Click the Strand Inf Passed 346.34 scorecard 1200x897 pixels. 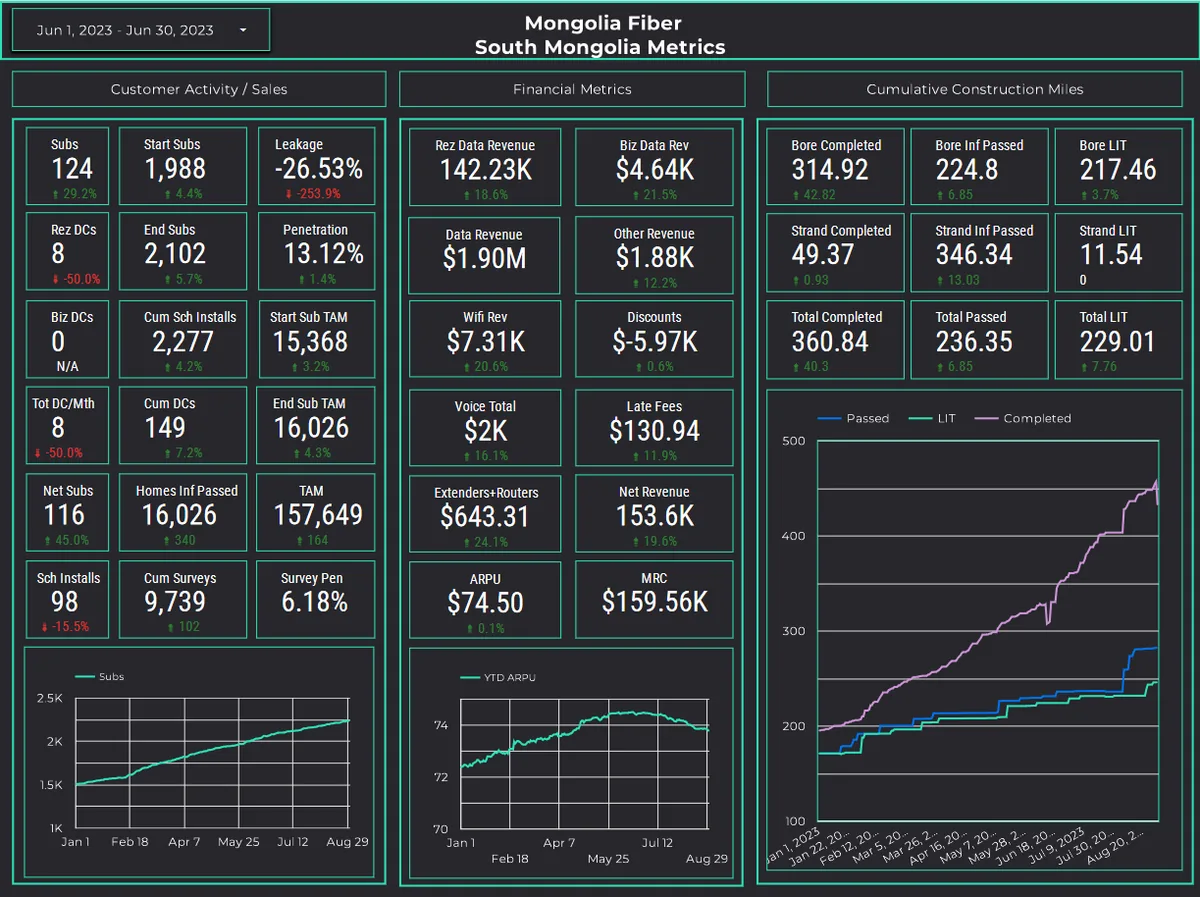[979, 253]
